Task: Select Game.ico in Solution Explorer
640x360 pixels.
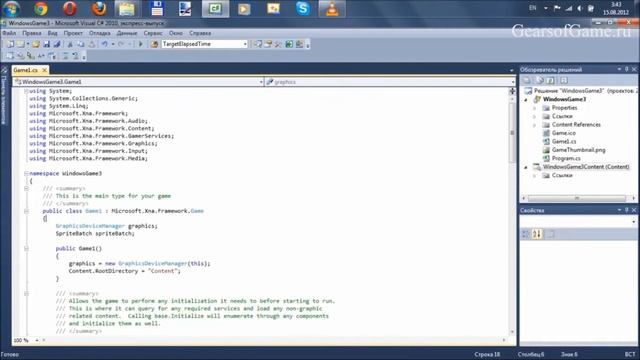Action: pyautogui.click(x=564, y=133)
